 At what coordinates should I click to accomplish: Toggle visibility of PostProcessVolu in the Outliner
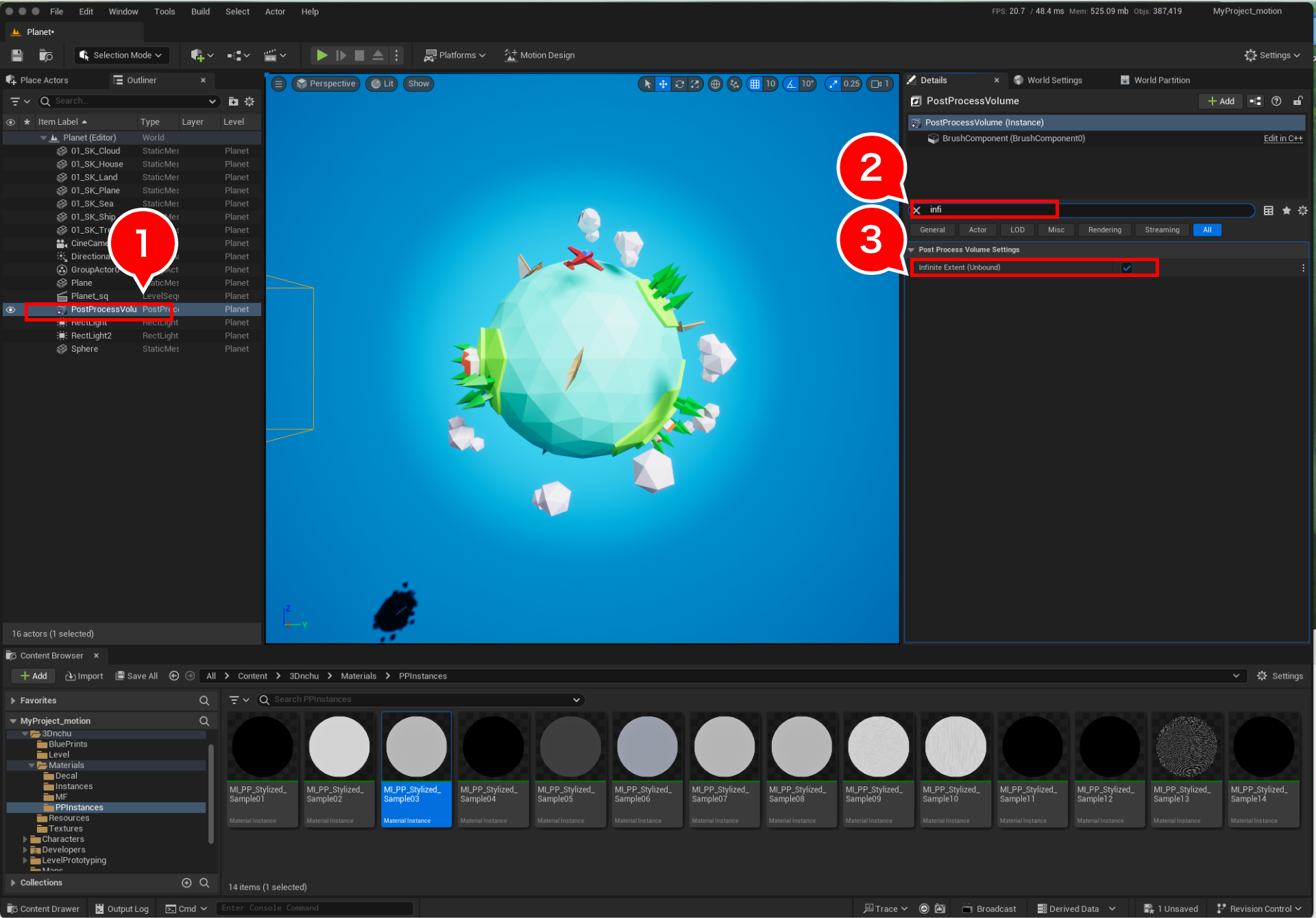pyautogui.click(x=10, y=309)
